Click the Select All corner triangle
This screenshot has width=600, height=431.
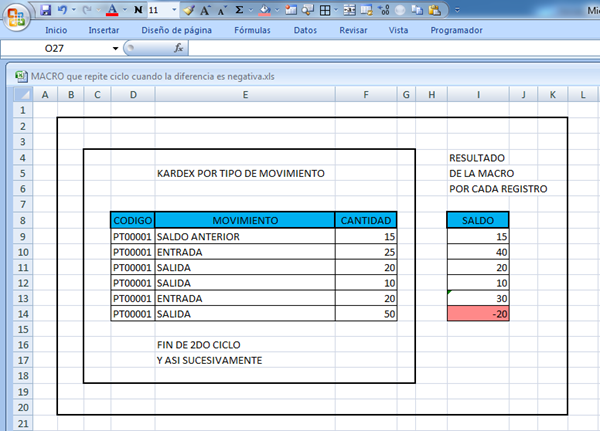click(x=23, y=95)
